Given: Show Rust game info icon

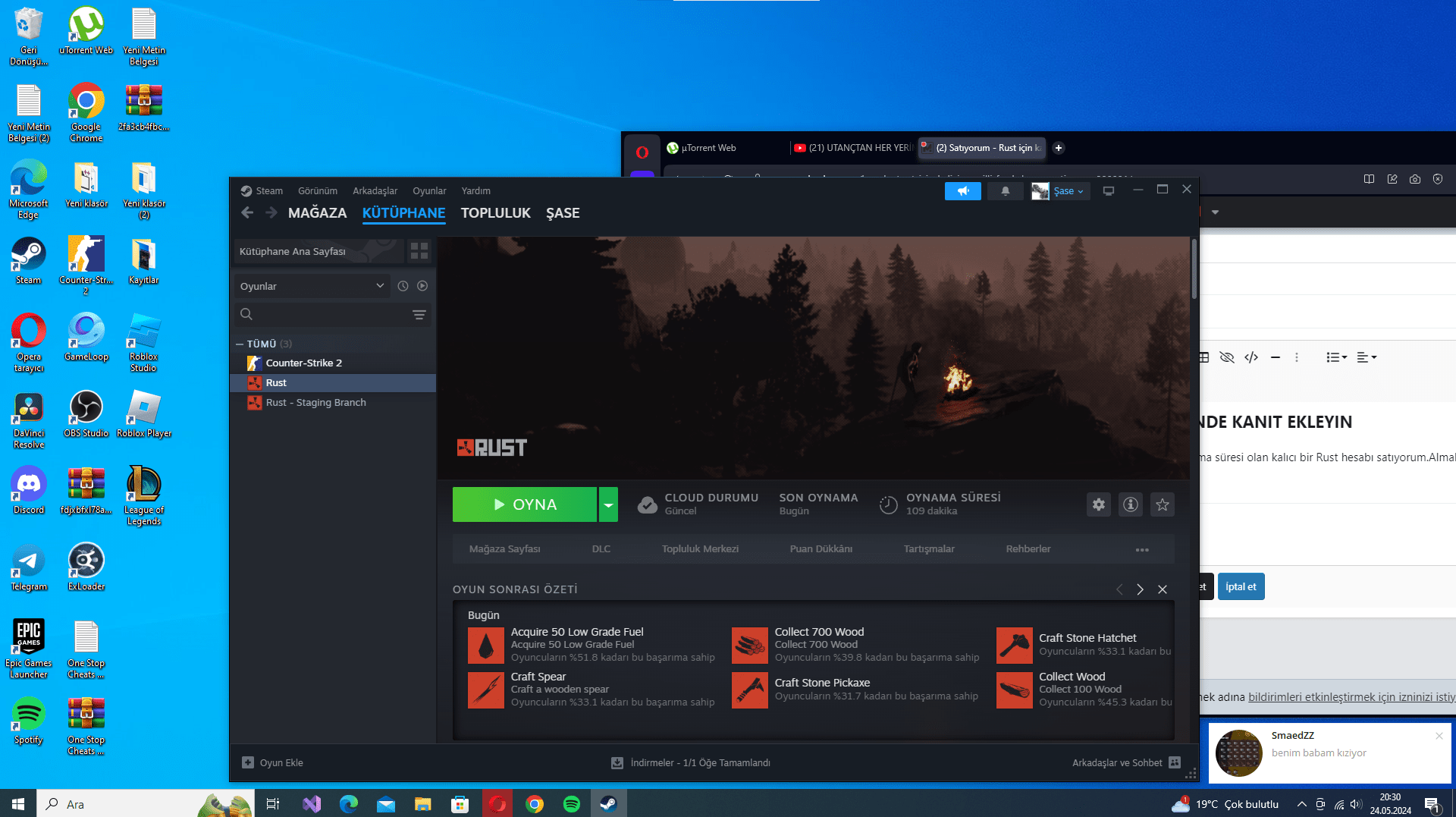Looking at the screenshot, I should (x=1131, y=504).
